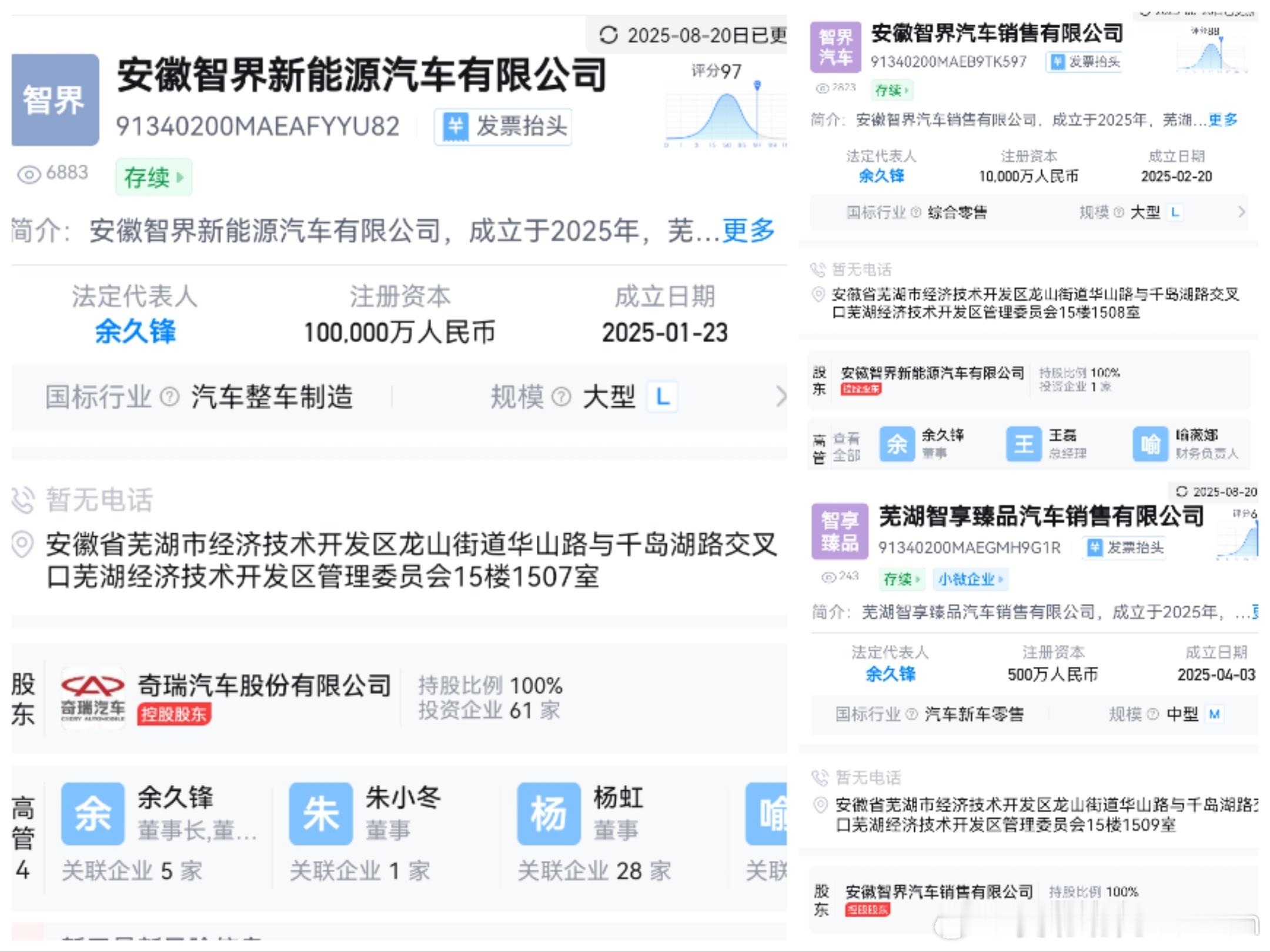Open 杨 avatar of 杨虹
The height and width of the screenshot is (952, 1270).
549,814
